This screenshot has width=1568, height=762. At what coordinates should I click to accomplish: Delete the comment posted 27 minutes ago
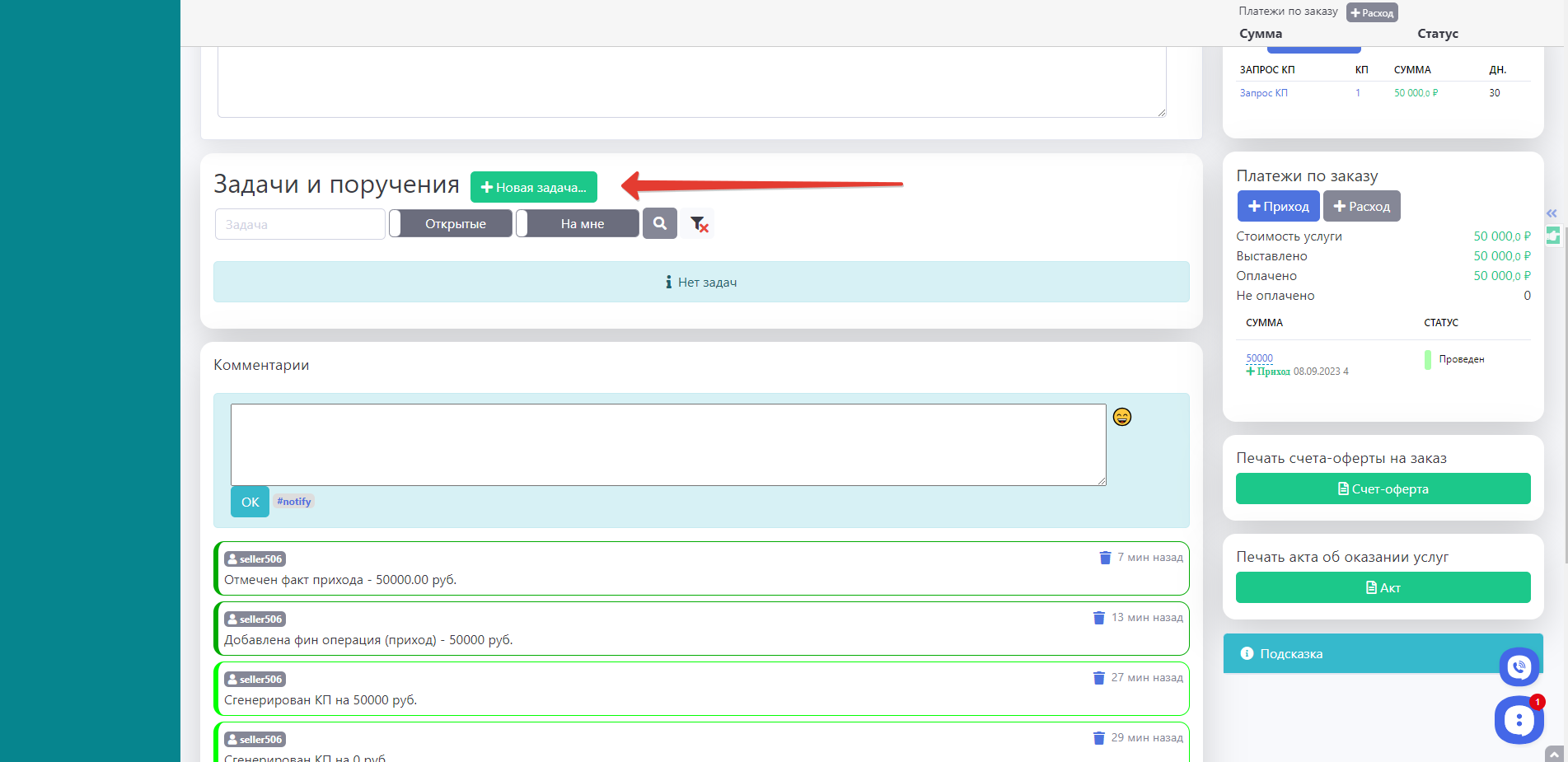[x=1098, y=678]
